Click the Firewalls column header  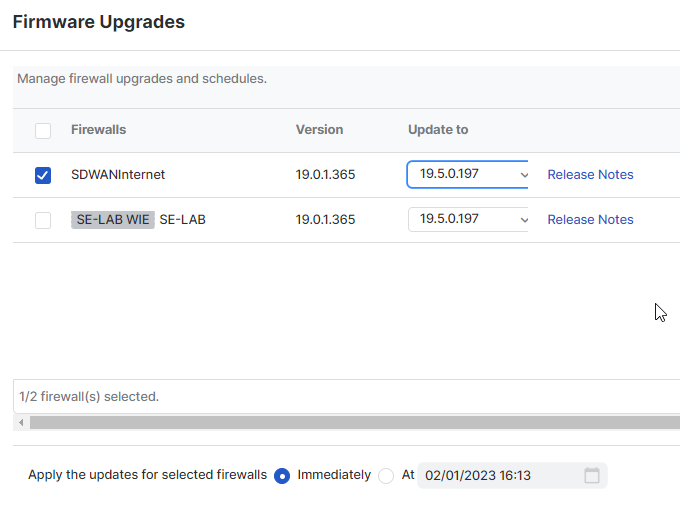[98, 130]
